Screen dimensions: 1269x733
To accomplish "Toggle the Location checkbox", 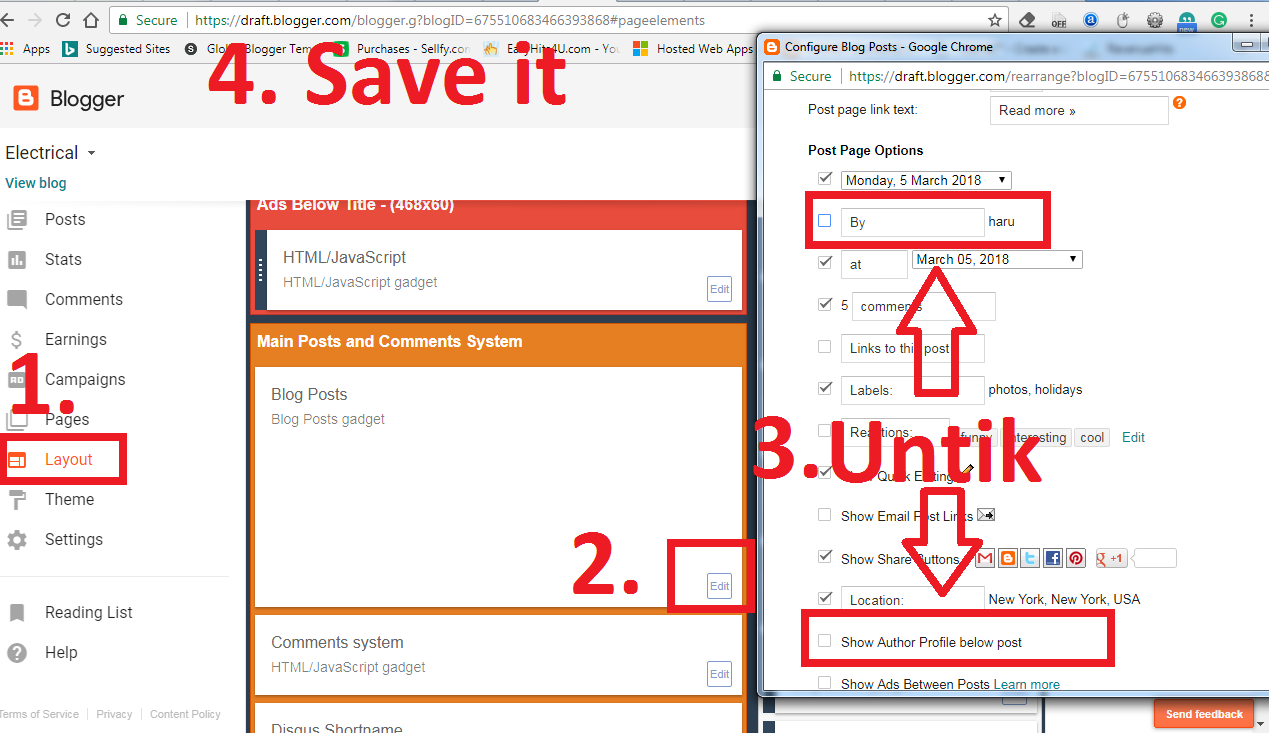I will coord(825,599).
